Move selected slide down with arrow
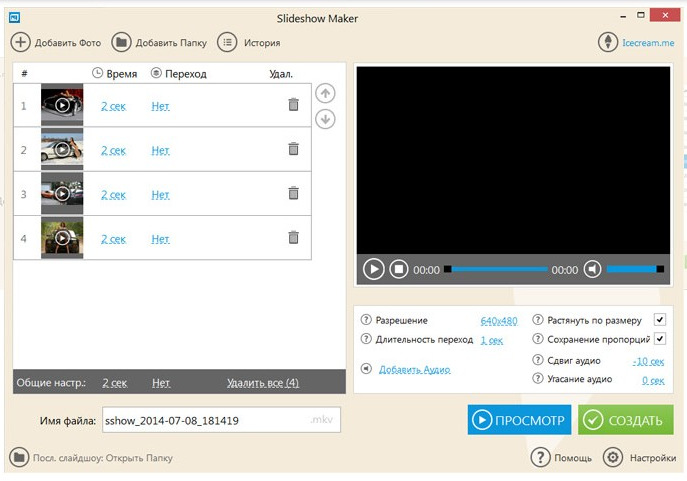 click(325, 119)
